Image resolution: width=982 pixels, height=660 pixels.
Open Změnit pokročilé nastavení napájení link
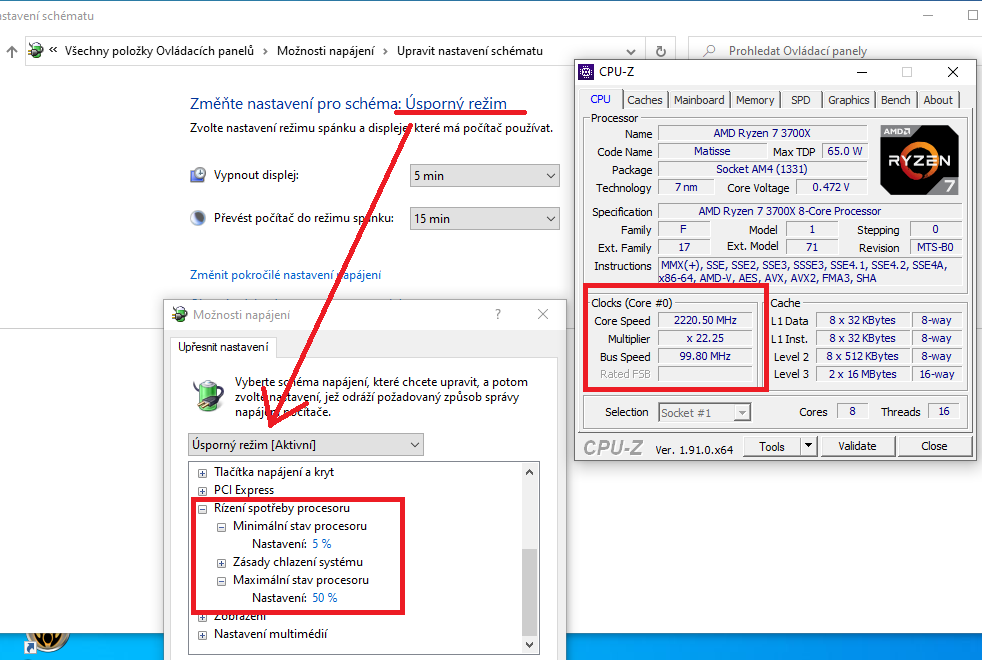point(286,275)
